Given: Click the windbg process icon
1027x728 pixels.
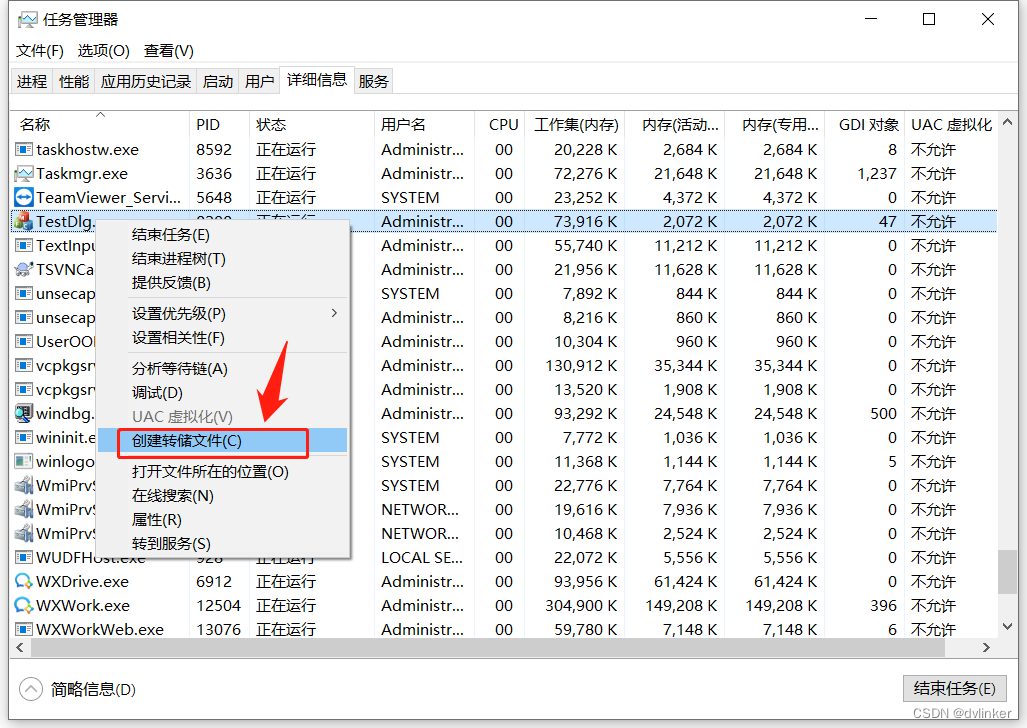Looking at the screenshot, I should pos(24,413).
